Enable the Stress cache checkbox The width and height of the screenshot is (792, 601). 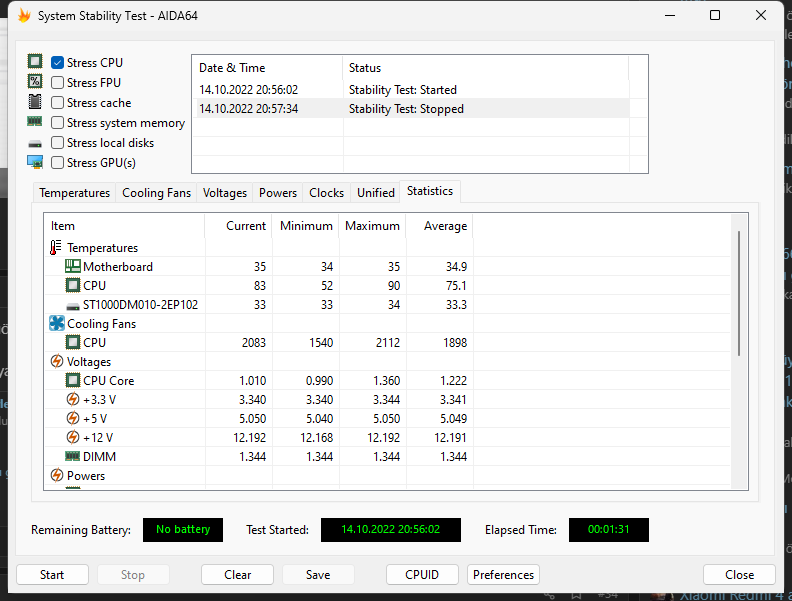[x=58, y=103]
